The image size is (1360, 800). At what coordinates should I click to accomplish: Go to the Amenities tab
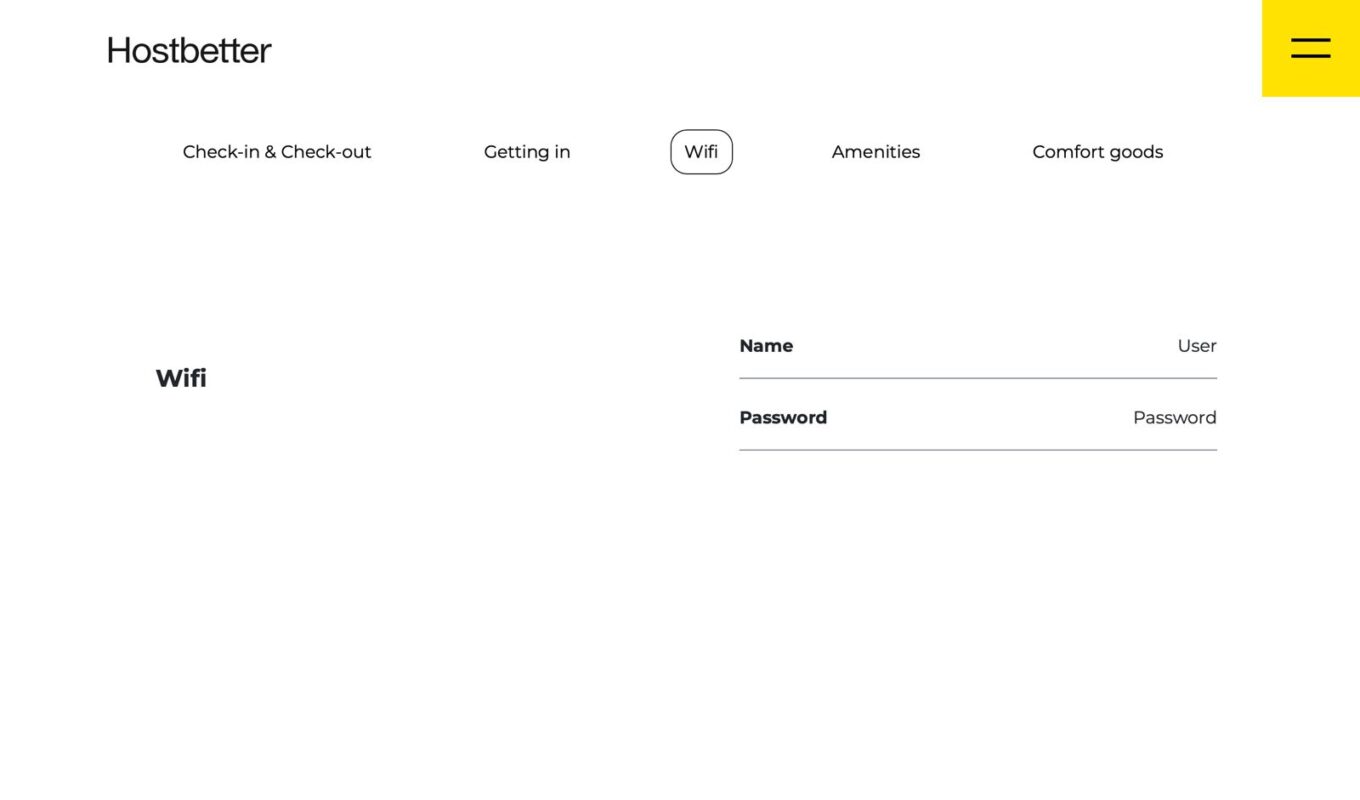(x=876, y=152)
